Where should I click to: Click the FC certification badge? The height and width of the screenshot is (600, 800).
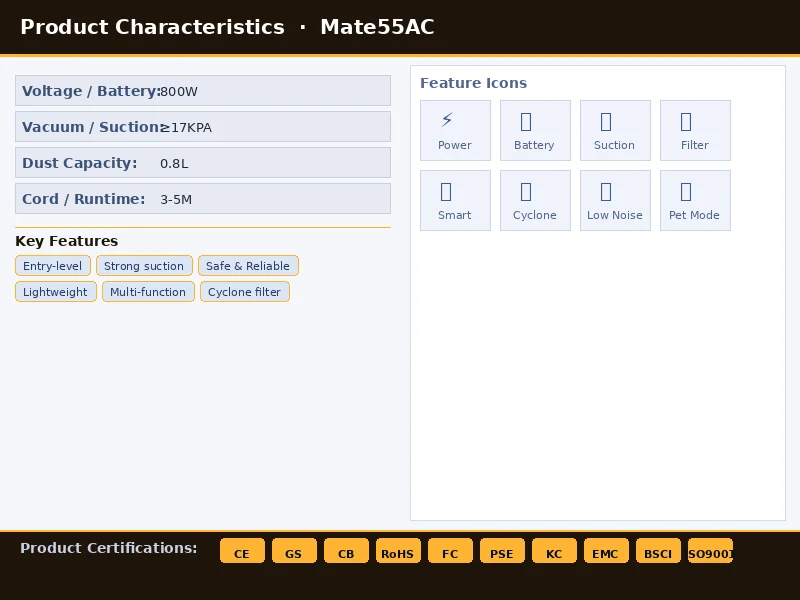point(451,551)
